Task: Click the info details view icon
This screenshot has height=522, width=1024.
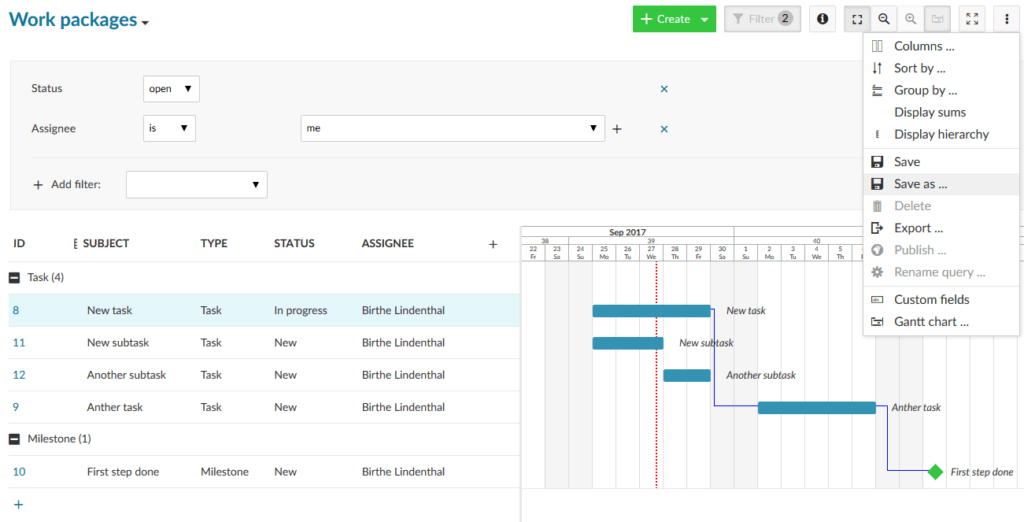Action: (x=822, y=19)
